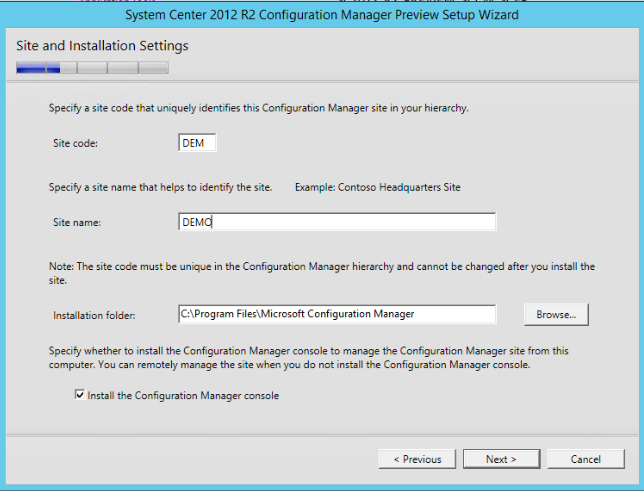Screen dimensions: 644x491
Task: Click the Setup Wizard window title bar
Action: (322, 15)
